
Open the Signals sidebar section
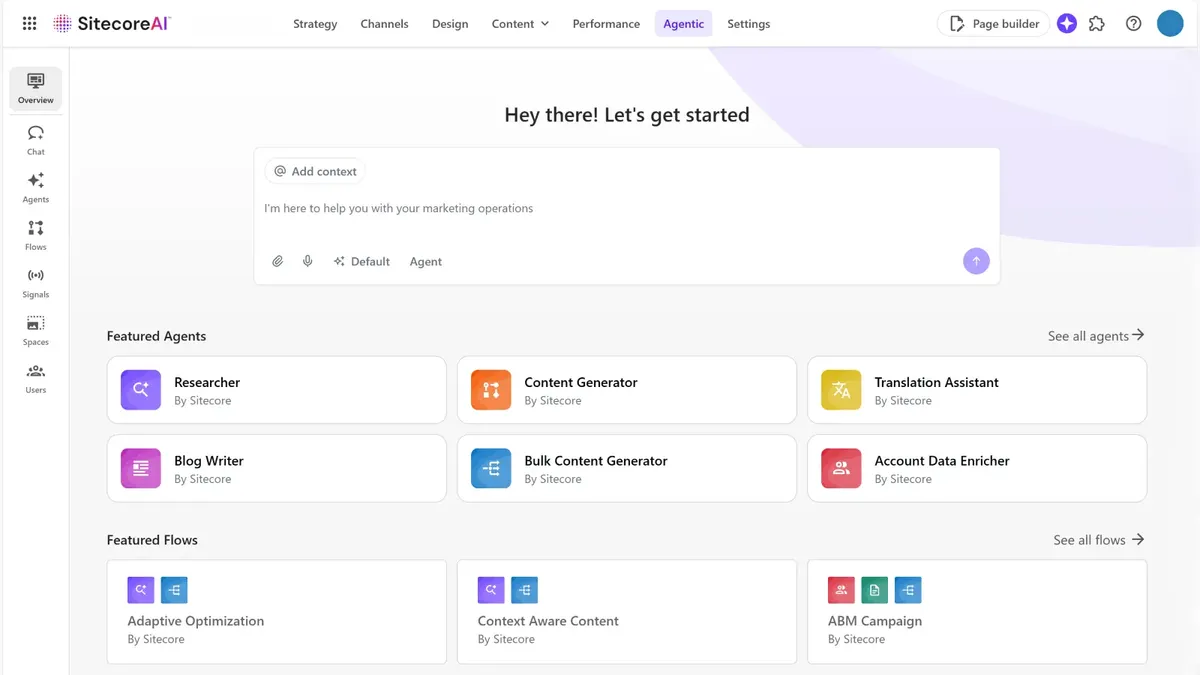tap(36, 282)
